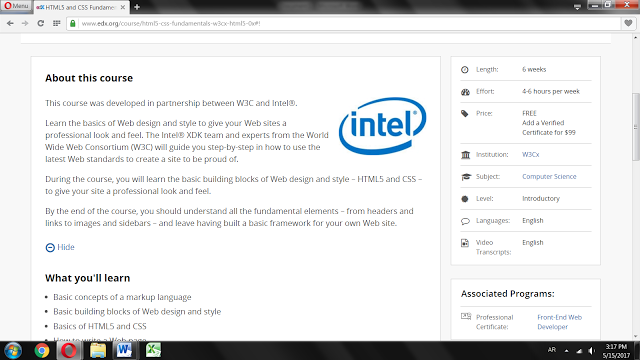Open the clock showing 3:17 PM

[616, 351]
